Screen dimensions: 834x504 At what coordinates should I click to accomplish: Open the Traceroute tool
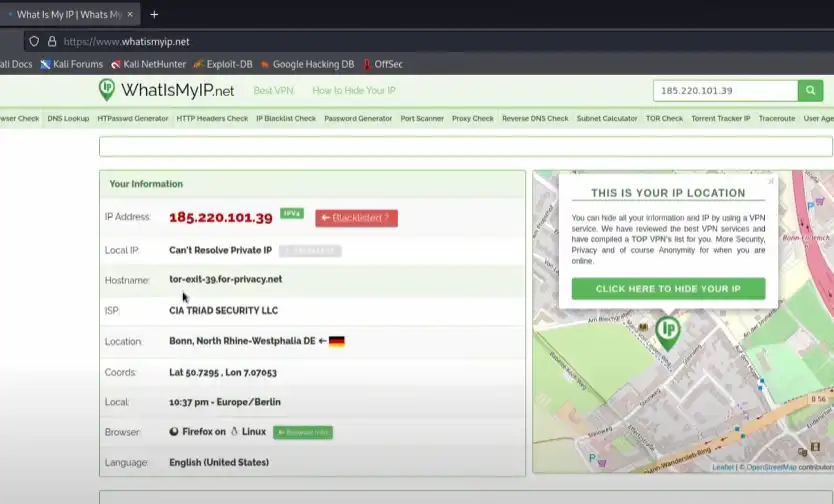[x=777, y=119]
